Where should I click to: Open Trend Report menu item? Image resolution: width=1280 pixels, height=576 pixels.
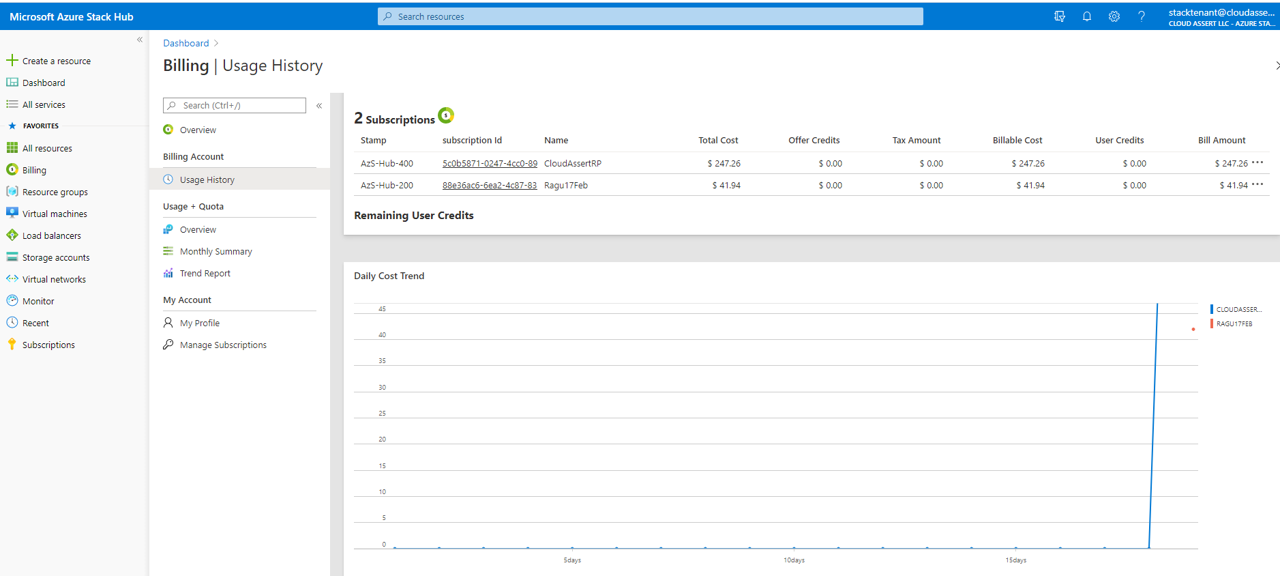(205, 273)
